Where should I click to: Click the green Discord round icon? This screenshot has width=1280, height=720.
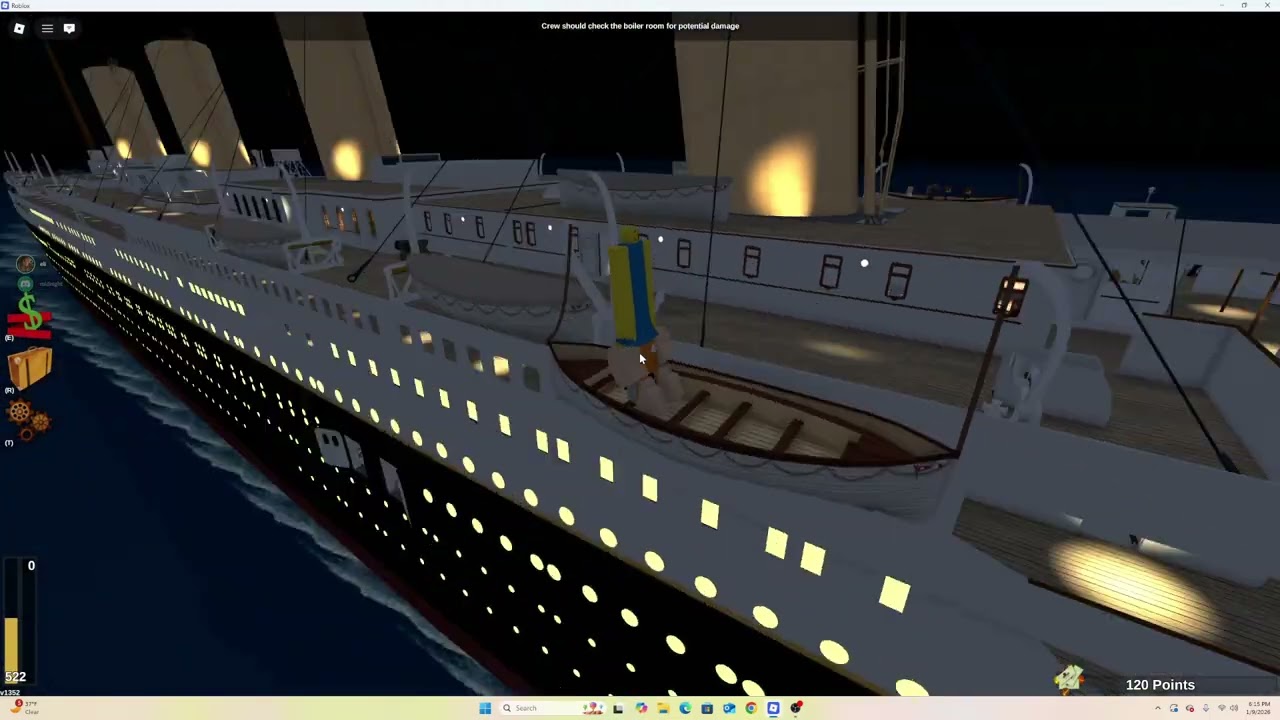[26, 284]
